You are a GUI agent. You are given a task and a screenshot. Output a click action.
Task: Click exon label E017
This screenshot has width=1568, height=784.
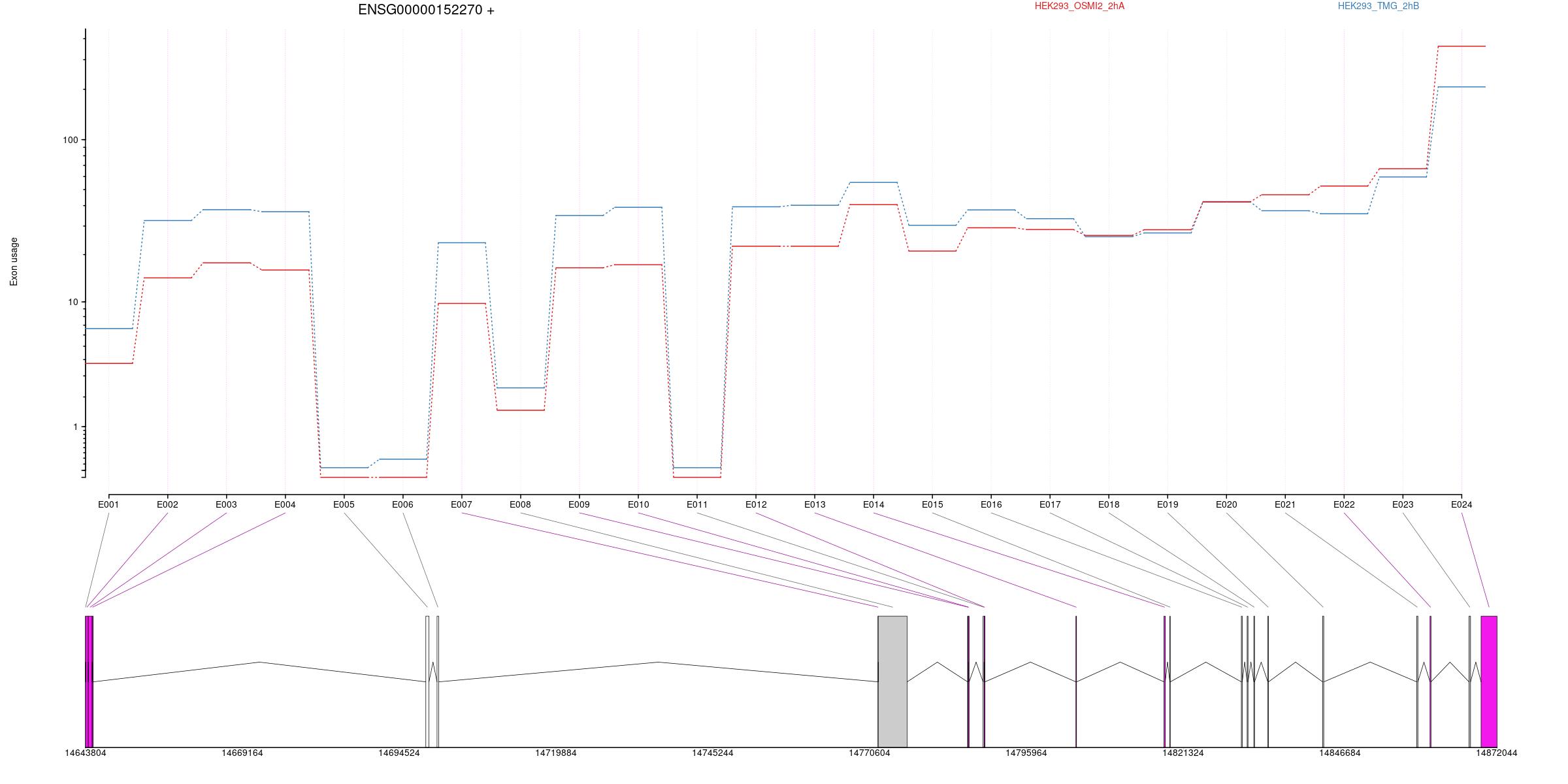click(1050, 504)
